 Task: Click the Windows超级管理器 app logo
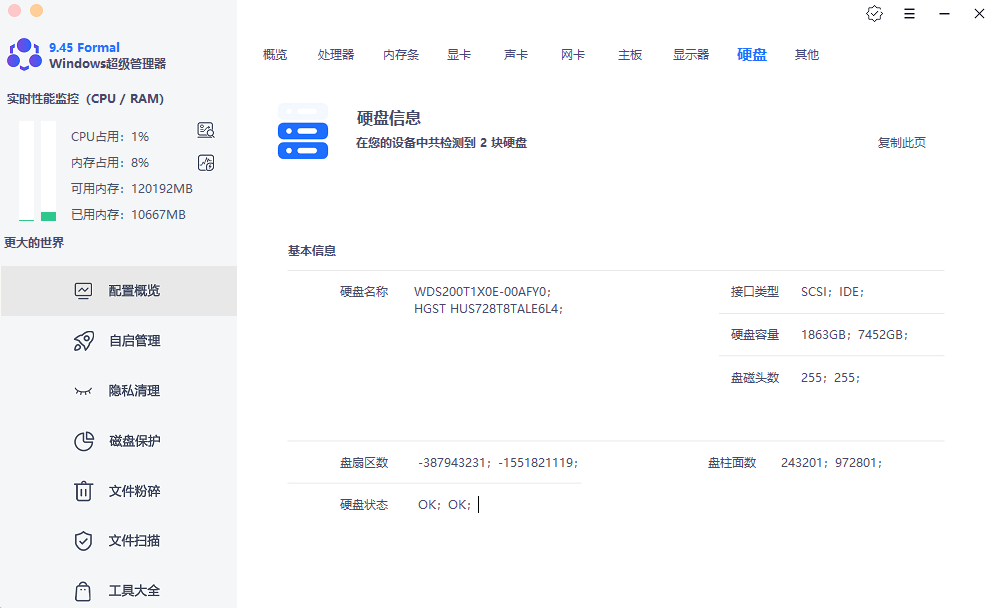coord(24,55)
